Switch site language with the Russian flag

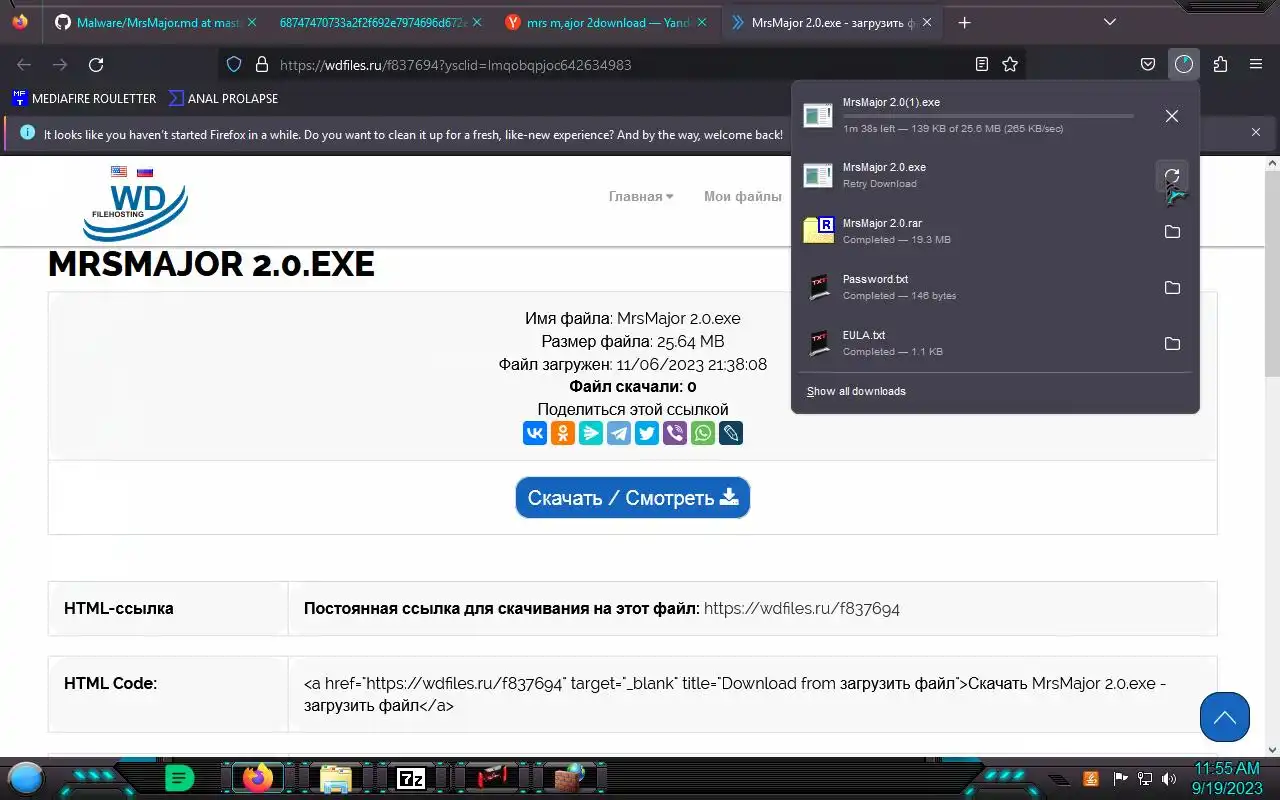pyautogui.click(x=145, y=172)
